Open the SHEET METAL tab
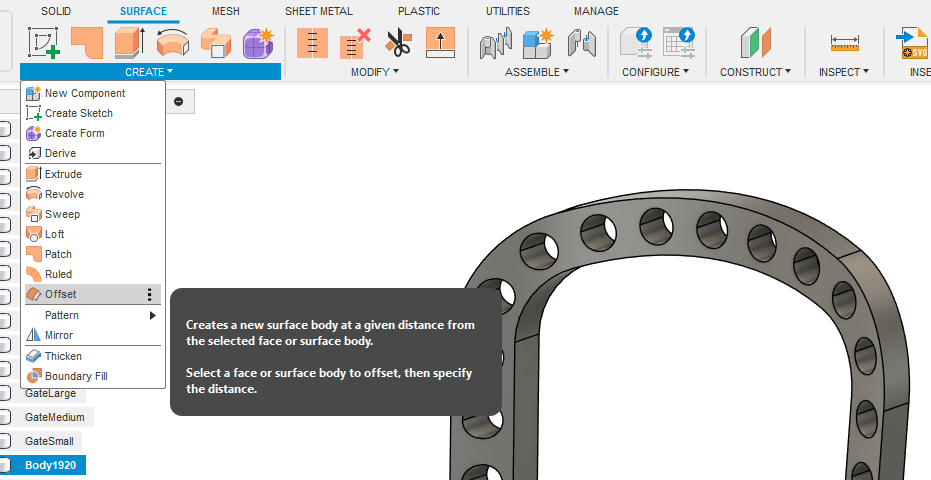 pos(319,11)
